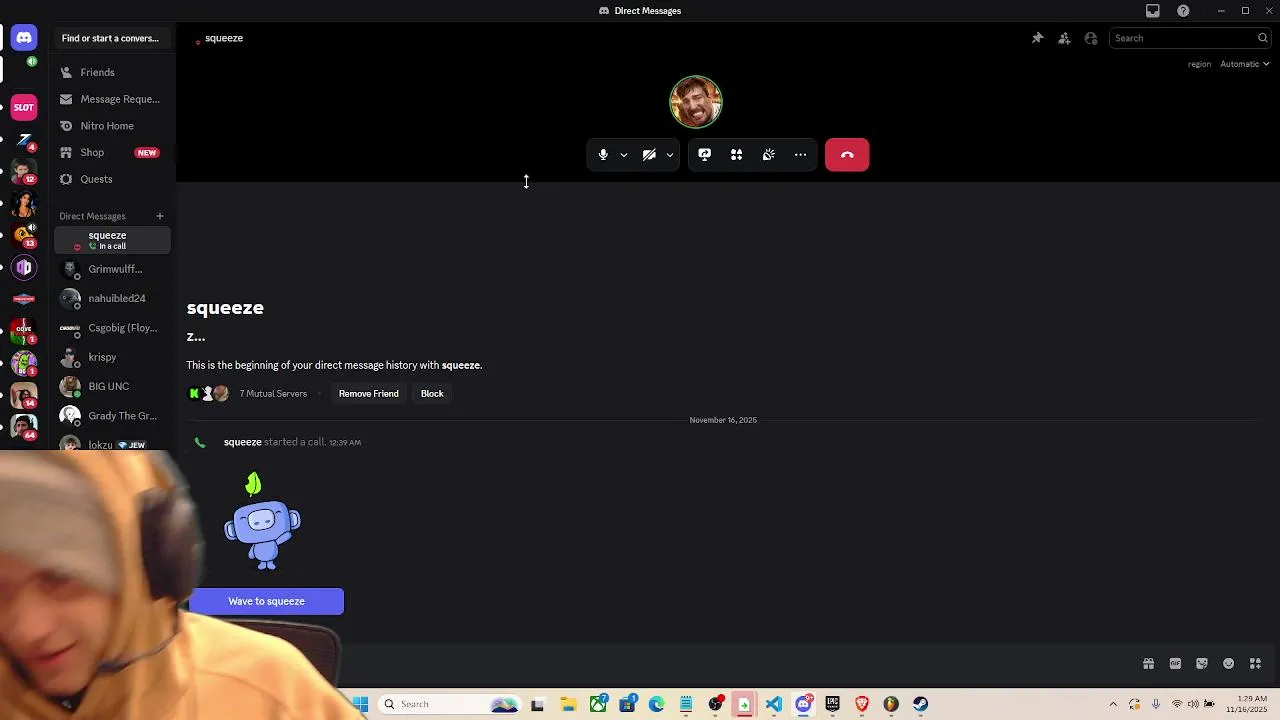Show hidden system tray icons

(x=1113, y=704)
